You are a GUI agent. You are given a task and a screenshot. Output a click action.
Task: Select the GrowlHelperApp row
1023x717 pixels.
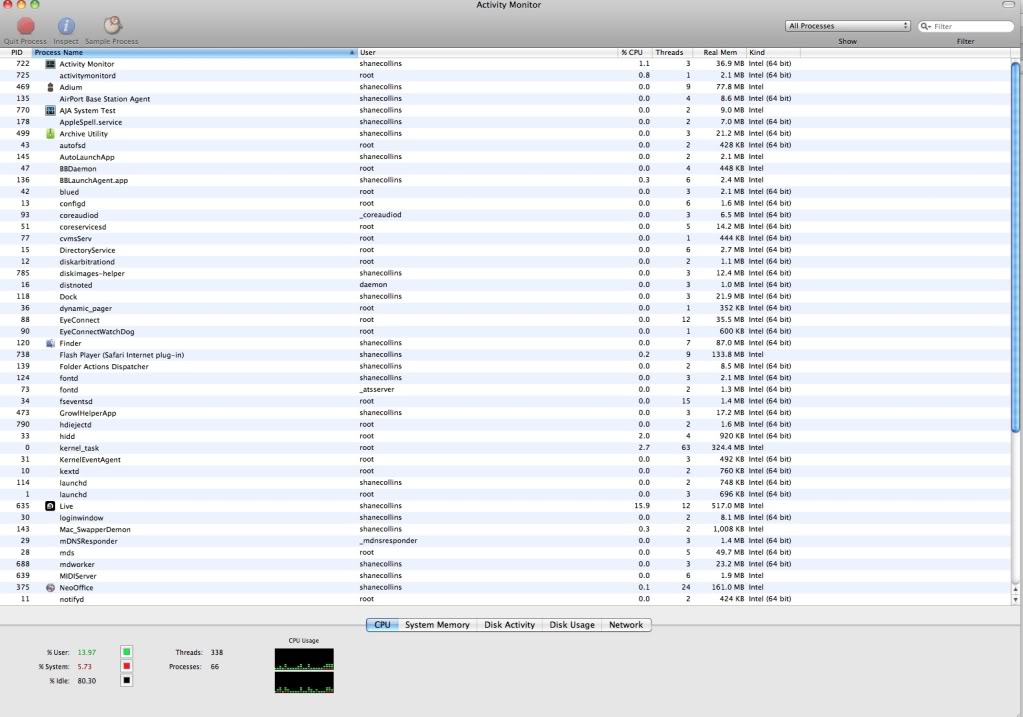(x=506, y=413)
